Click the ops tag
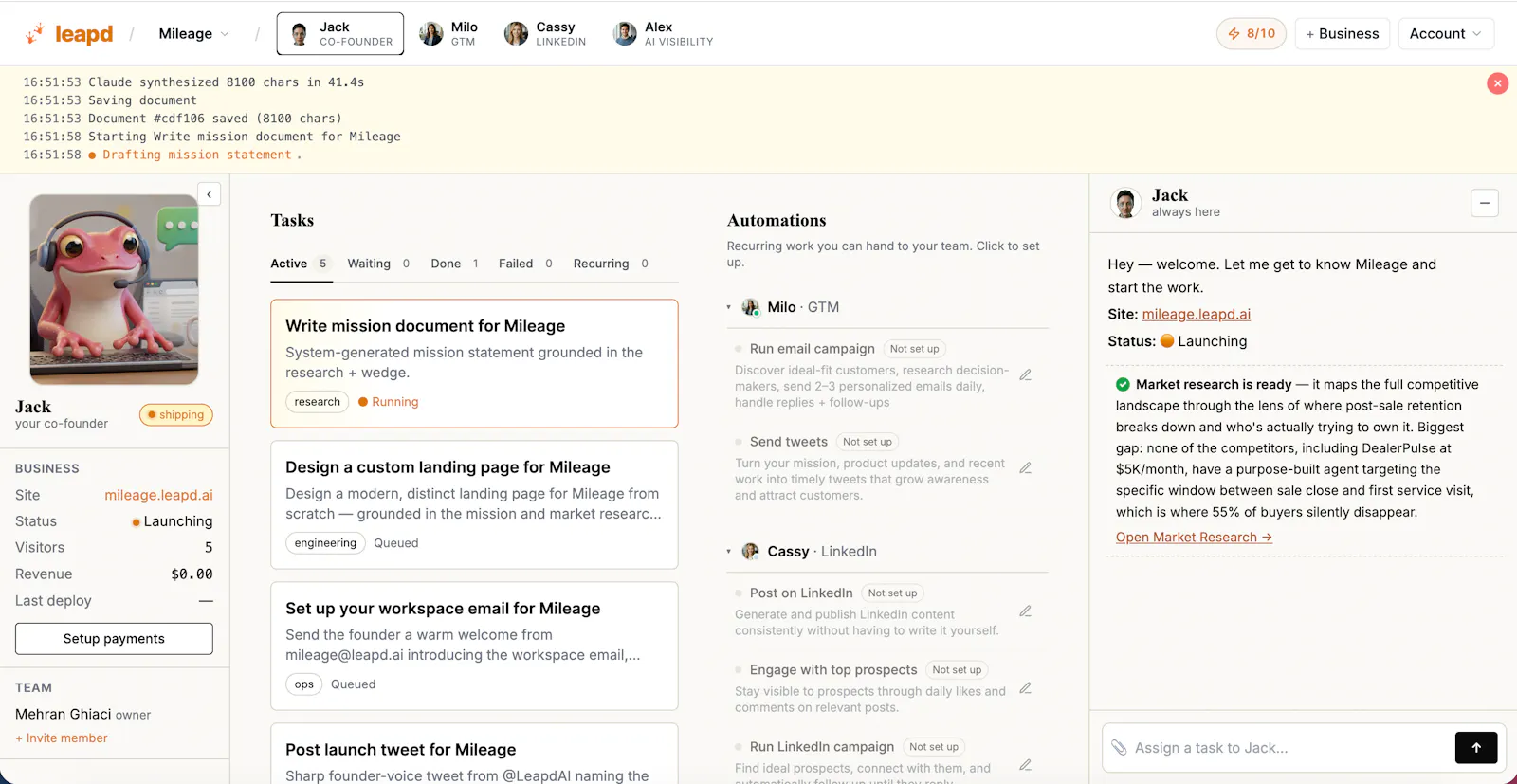 coord(303,684)
